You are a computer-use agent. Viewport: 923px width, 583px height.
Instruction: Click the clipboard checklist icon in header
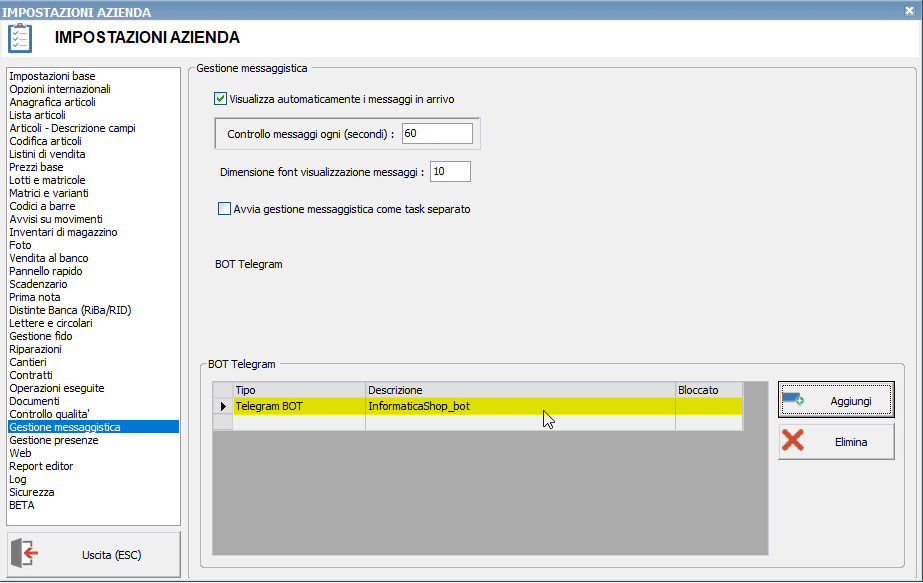coord(20,38)
